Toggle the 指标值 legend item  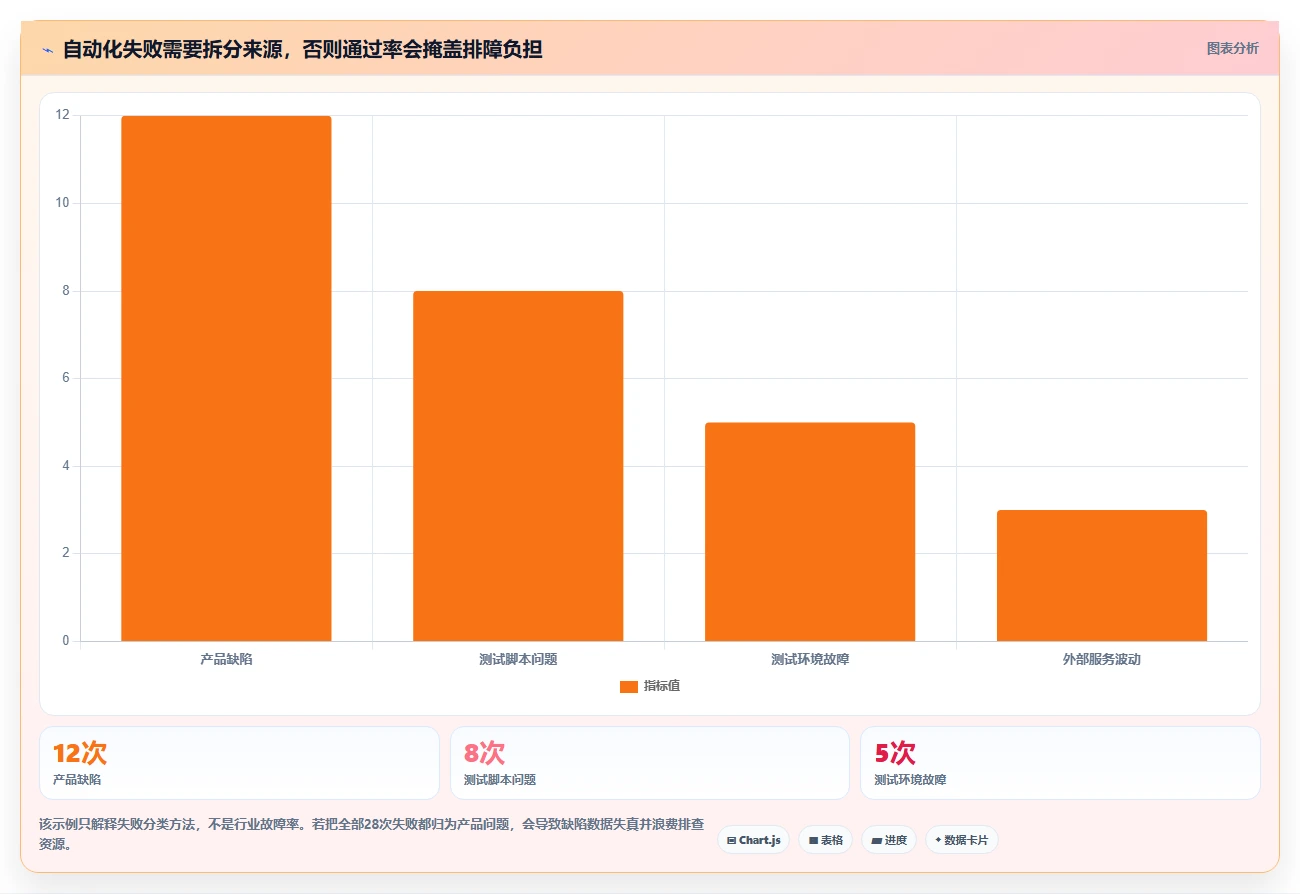[650, 686]
